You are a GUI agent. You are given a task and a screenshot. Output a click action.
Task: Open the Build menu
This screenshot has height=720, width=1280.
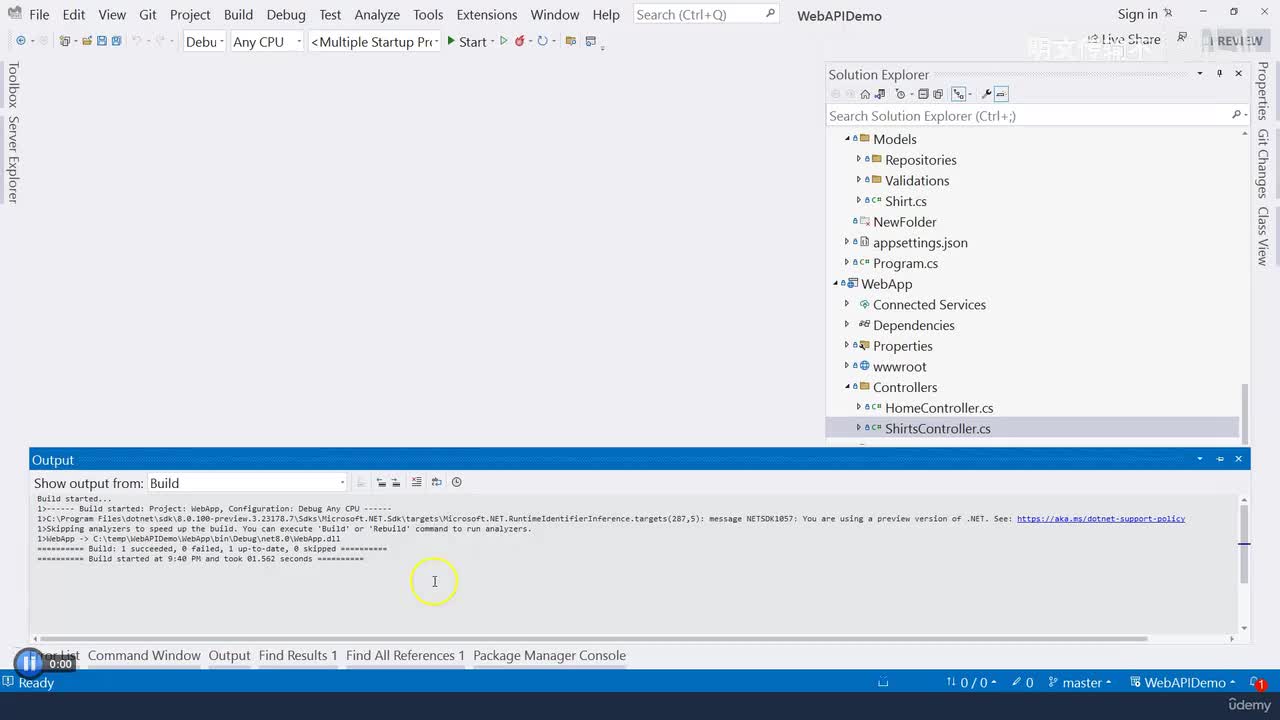[x=238, y=15]
